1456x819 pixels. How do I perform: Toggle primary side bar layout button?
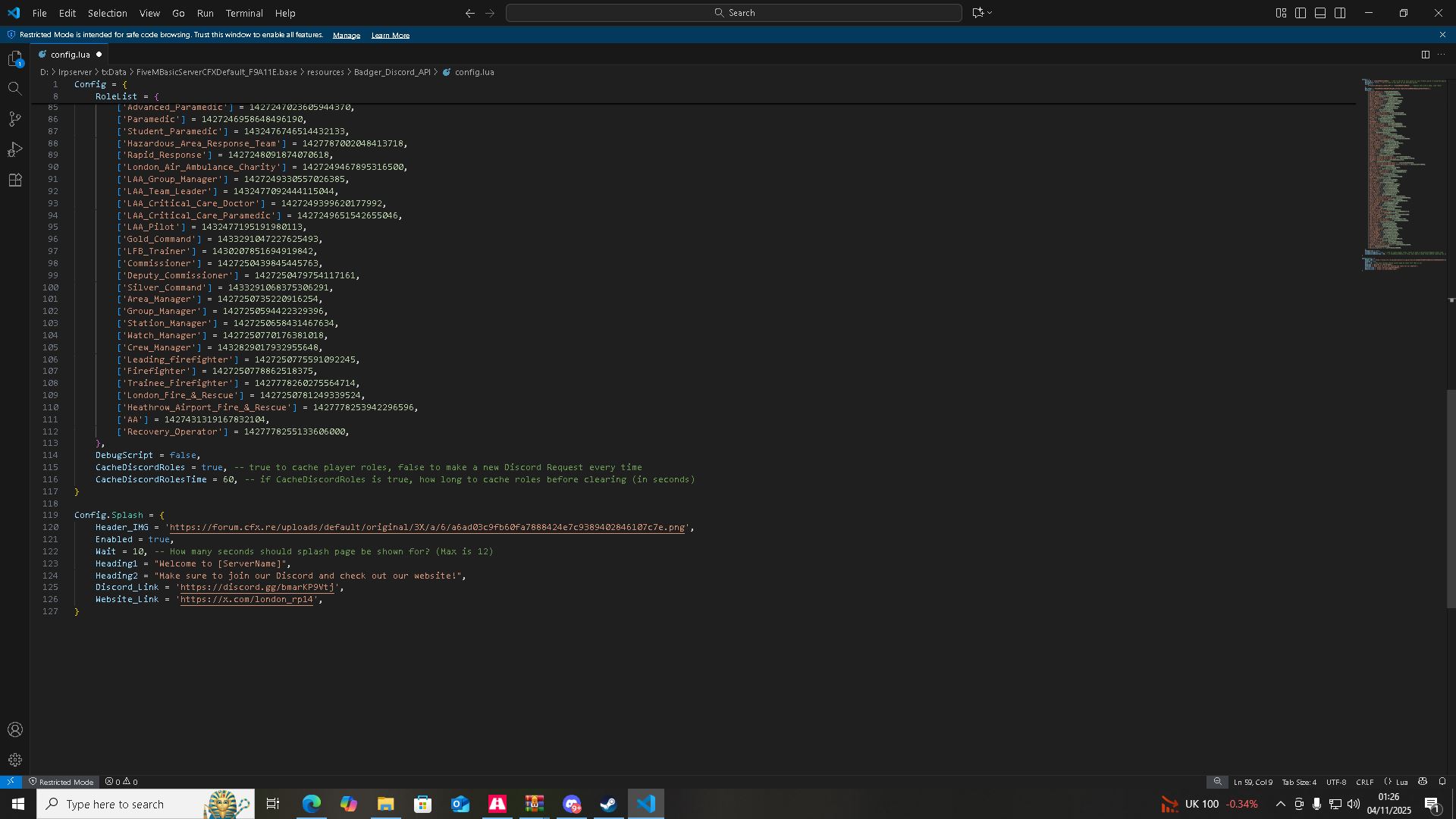click(x=1301, y=13)
